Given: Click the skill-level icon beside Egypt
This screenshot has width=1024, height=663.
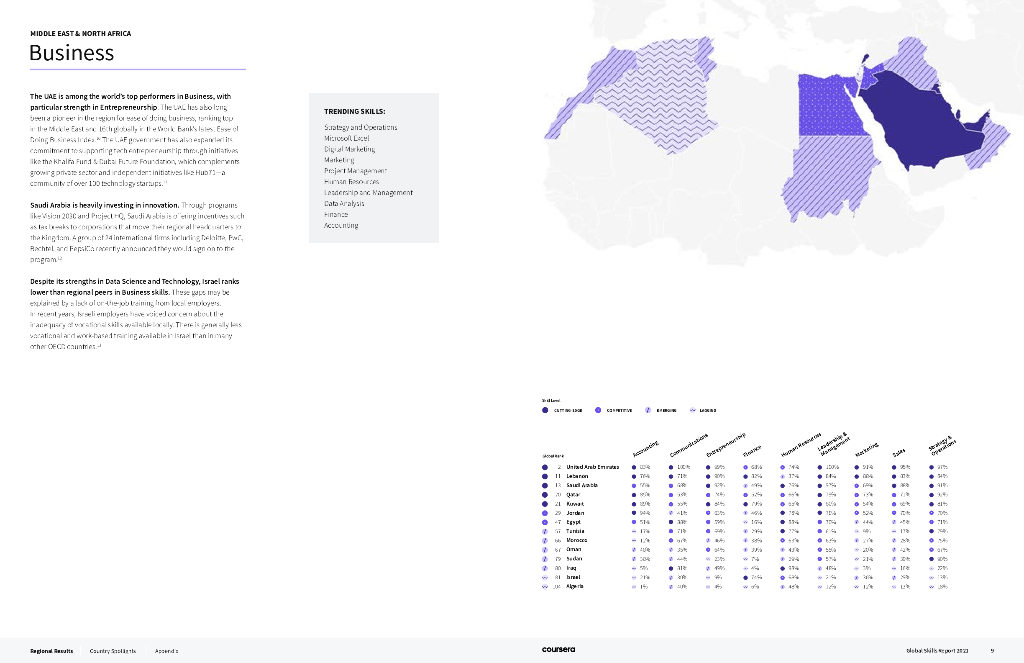Looking at the screenshot, I should pyautogui.click(x=545, y=522).
